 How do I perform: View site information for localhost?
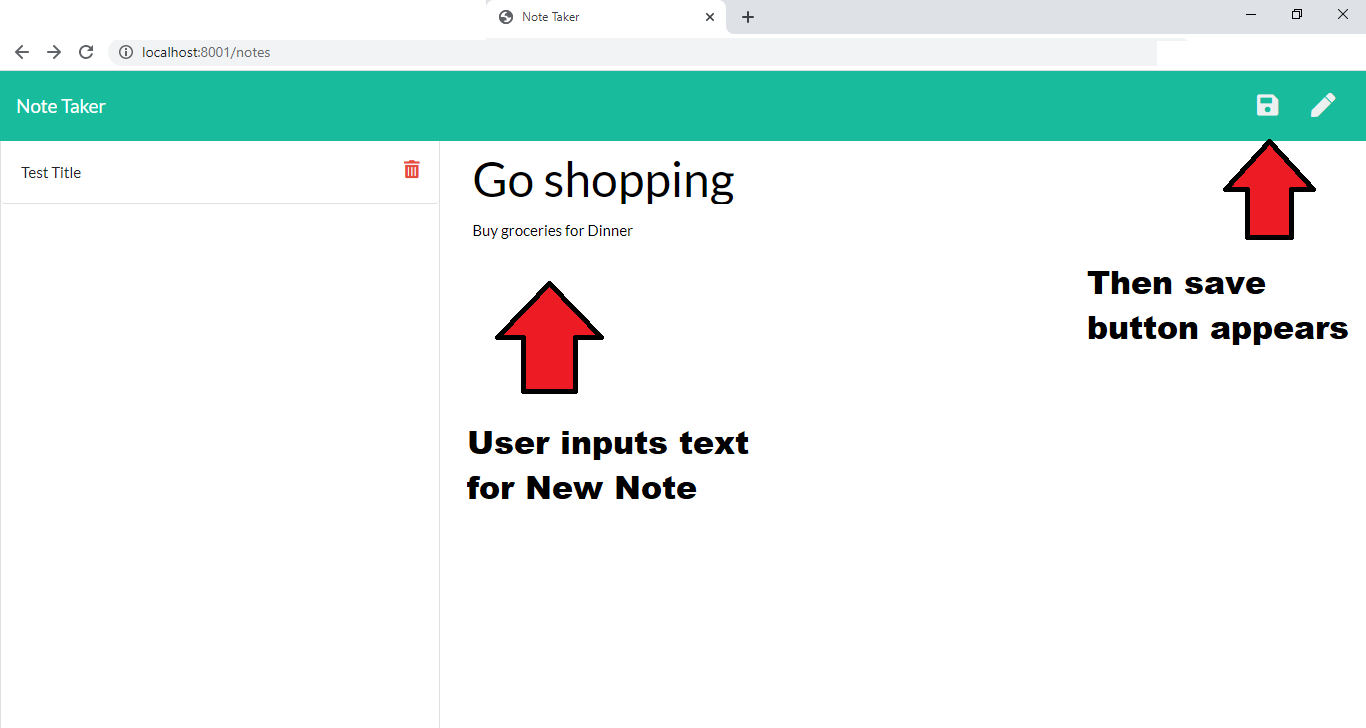[x=126, y=52]
